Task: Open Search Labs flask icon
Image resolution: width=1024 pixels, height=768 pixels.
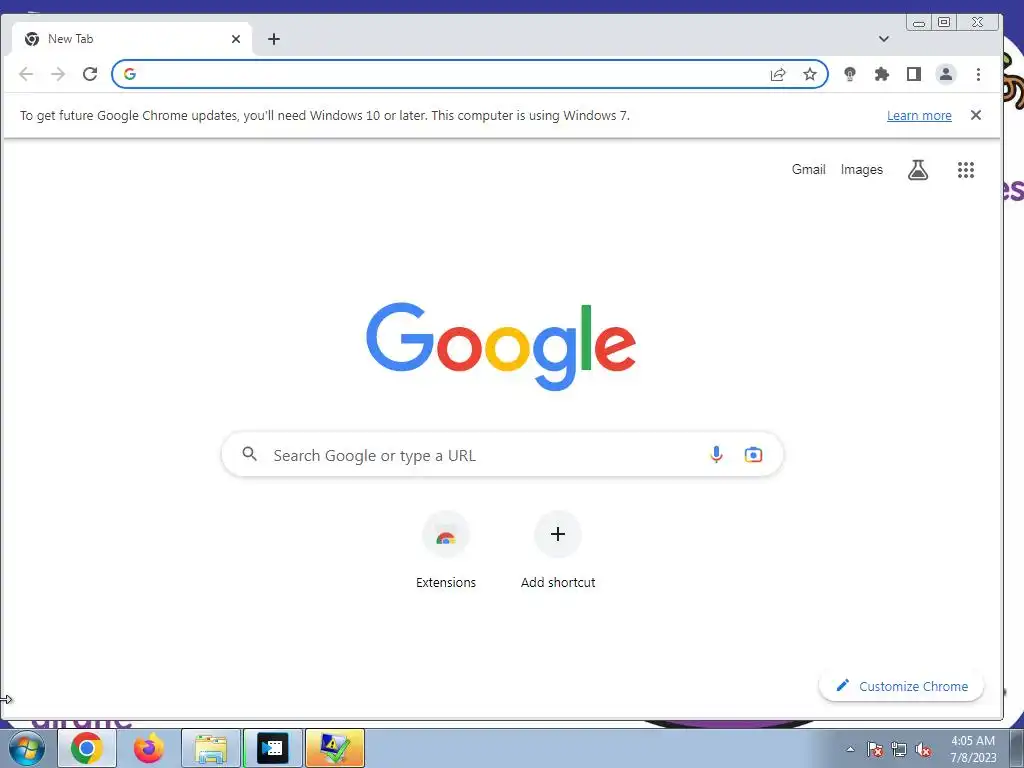Action: [x=918, y=170]
